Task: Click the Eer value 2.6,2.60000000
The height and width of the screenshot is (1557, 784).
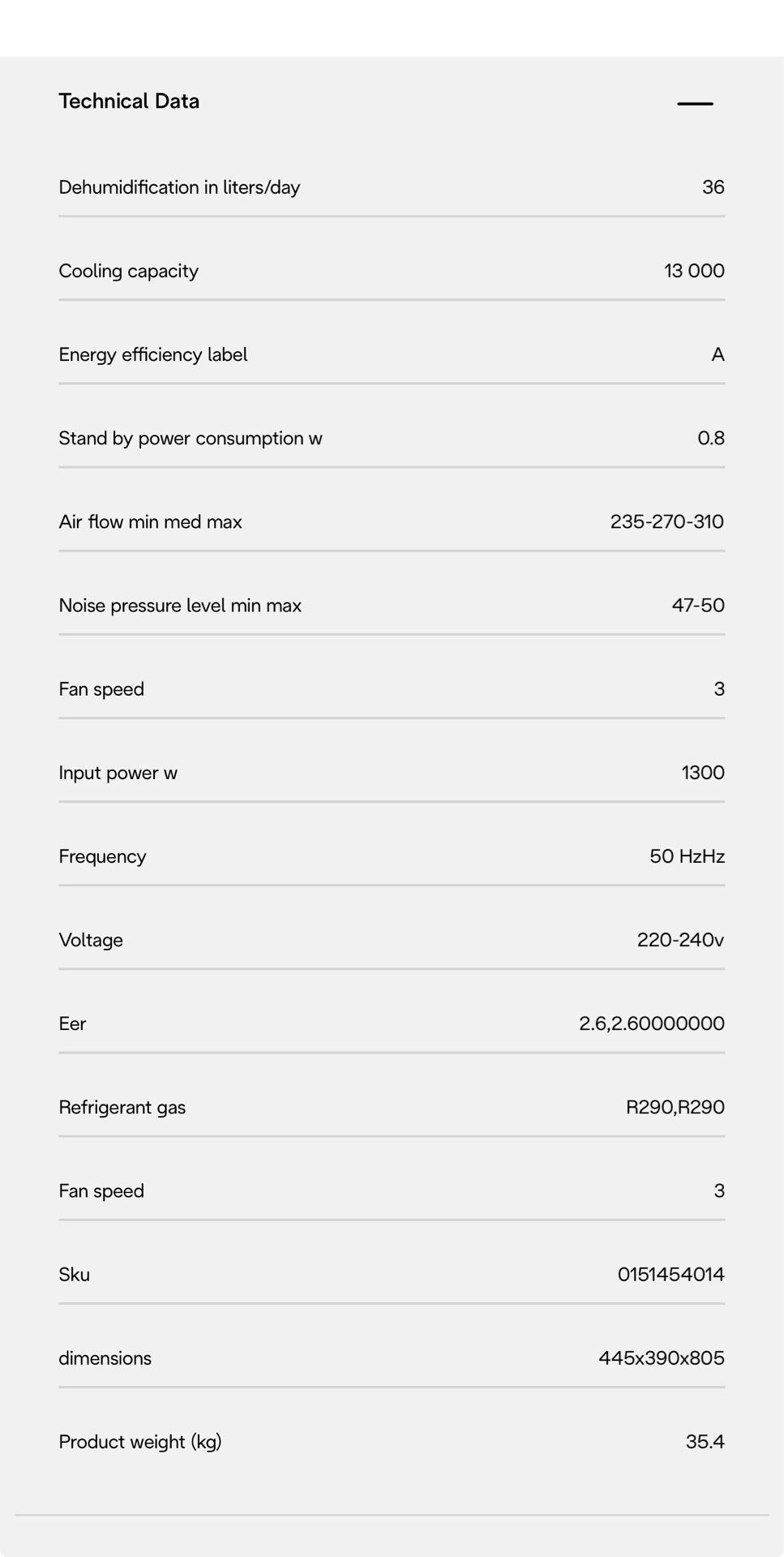Action: pyautogui.click(x=652, y=1023)
